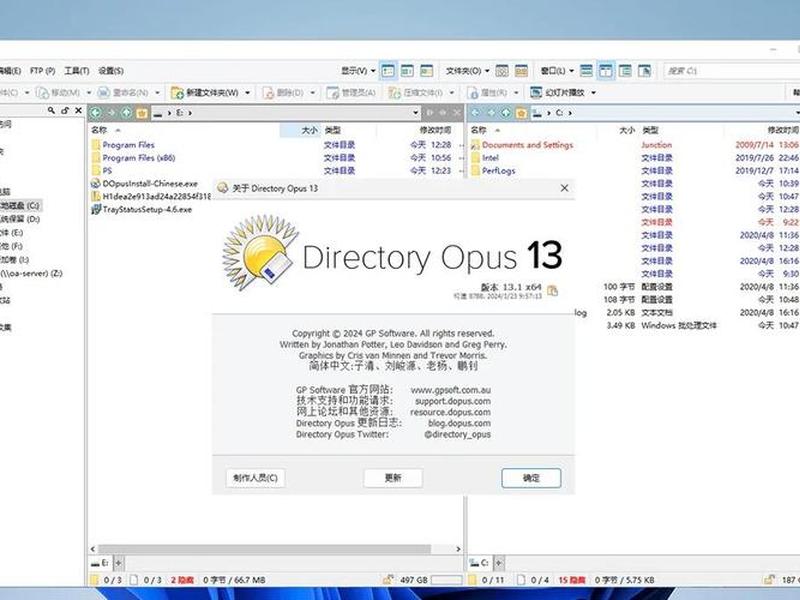Image resolution: width=800 pixels, height=600 pixels.
Task: Click the E: pane horizontal scrollbar
Action: (264, 549)
